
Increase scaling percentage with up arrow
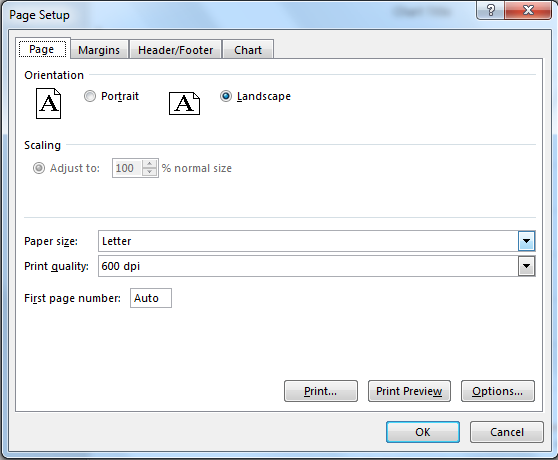click(x=149, y=164)
